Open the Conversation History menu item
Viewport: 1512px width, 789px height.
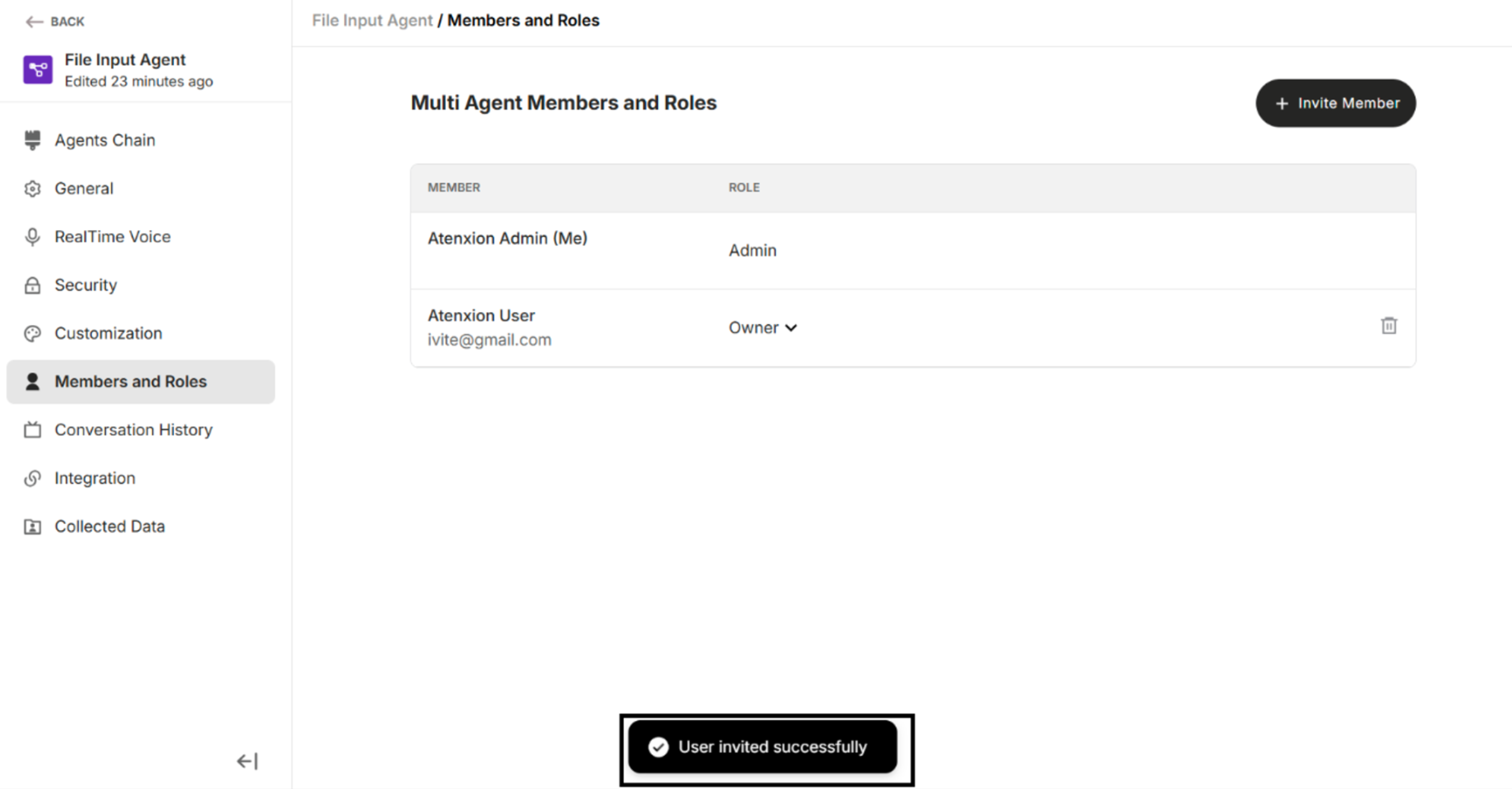[133, 430]
